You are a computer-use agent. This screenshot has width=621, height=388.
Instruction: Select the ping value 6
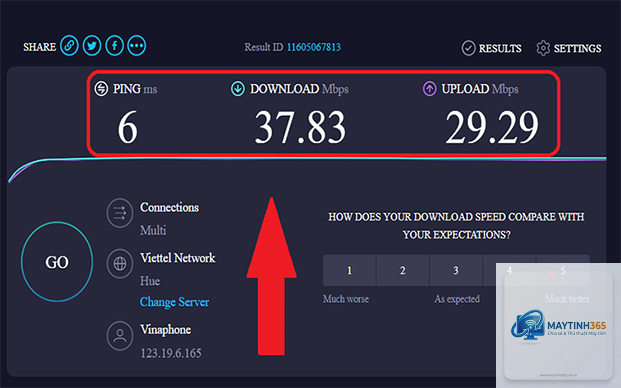click(128, 127)
